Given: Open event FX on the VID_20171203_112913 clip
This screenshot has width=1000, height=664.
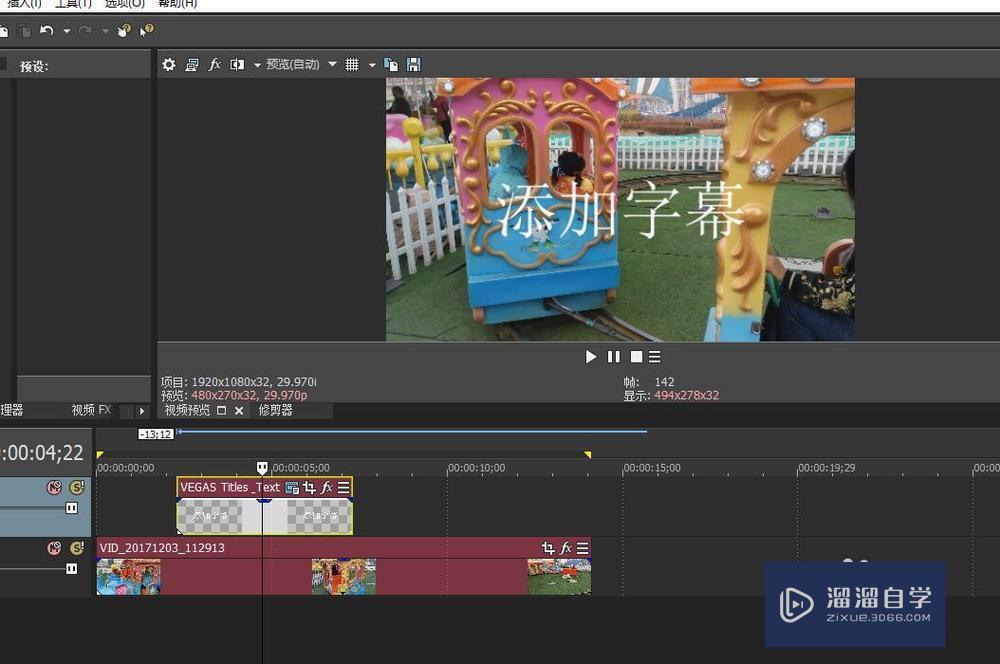Looking at the screenshot, I should click(x=566, y=547).
